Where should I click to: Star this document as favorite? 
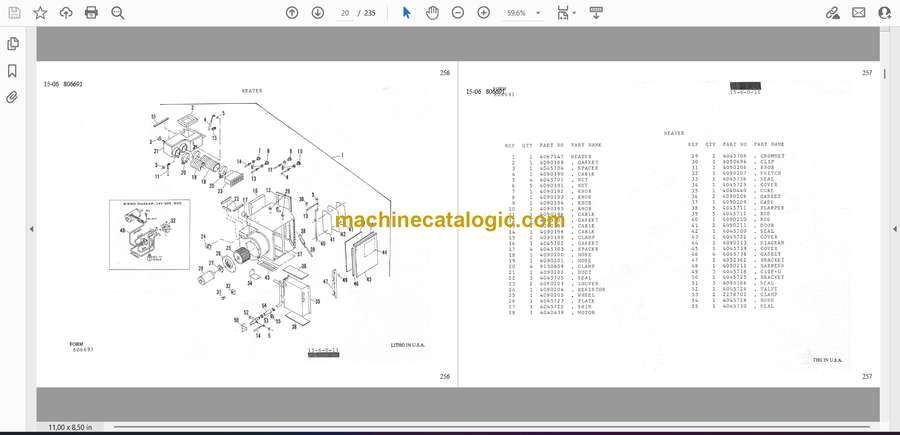[x=40, y=13]
